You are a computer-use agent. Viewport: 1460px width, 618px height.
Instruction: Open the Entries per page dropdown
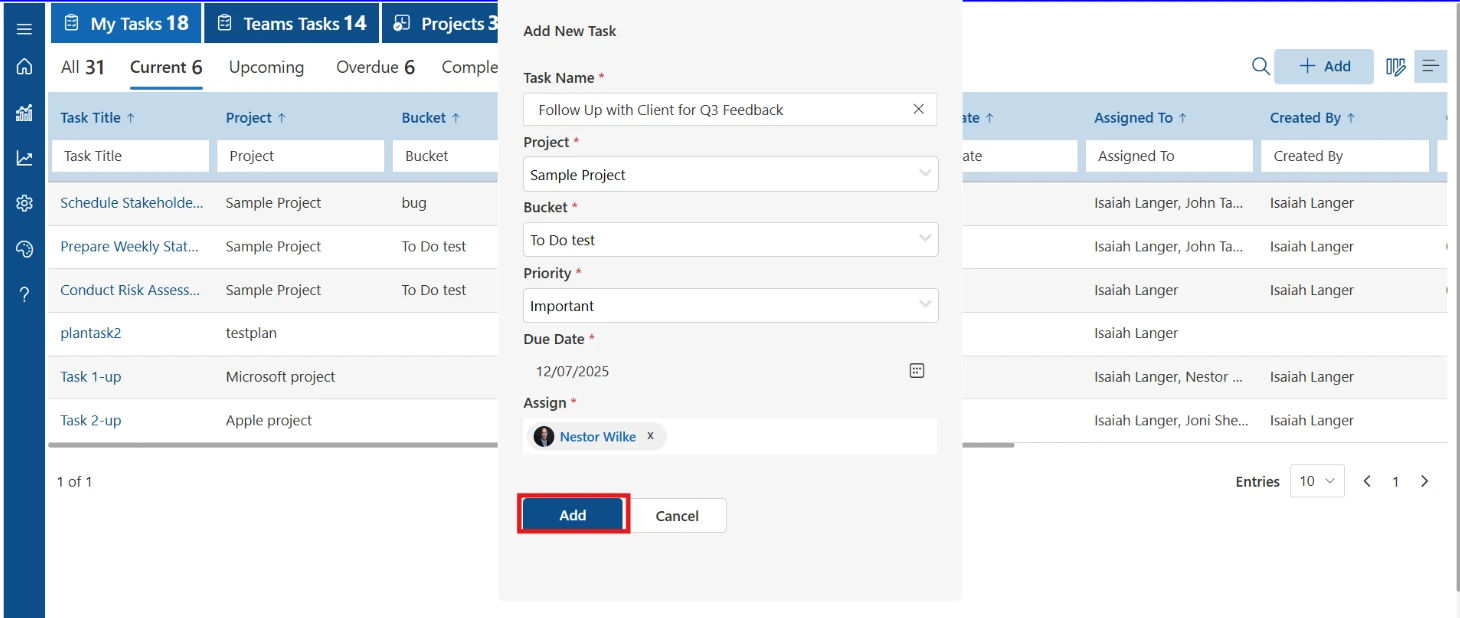point(1317,481)
